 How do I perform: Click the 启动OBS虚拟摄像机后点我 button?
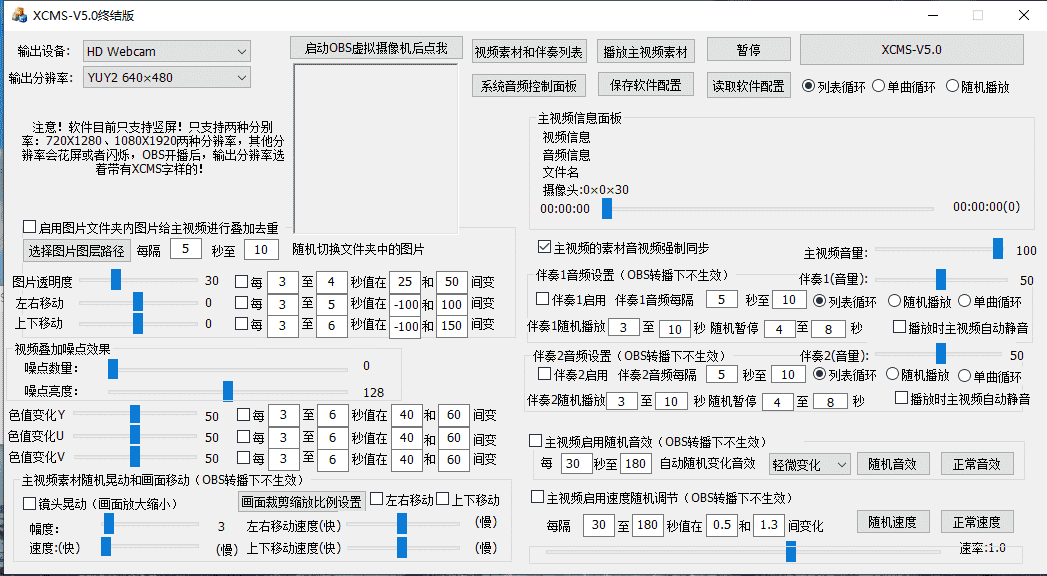375,47
